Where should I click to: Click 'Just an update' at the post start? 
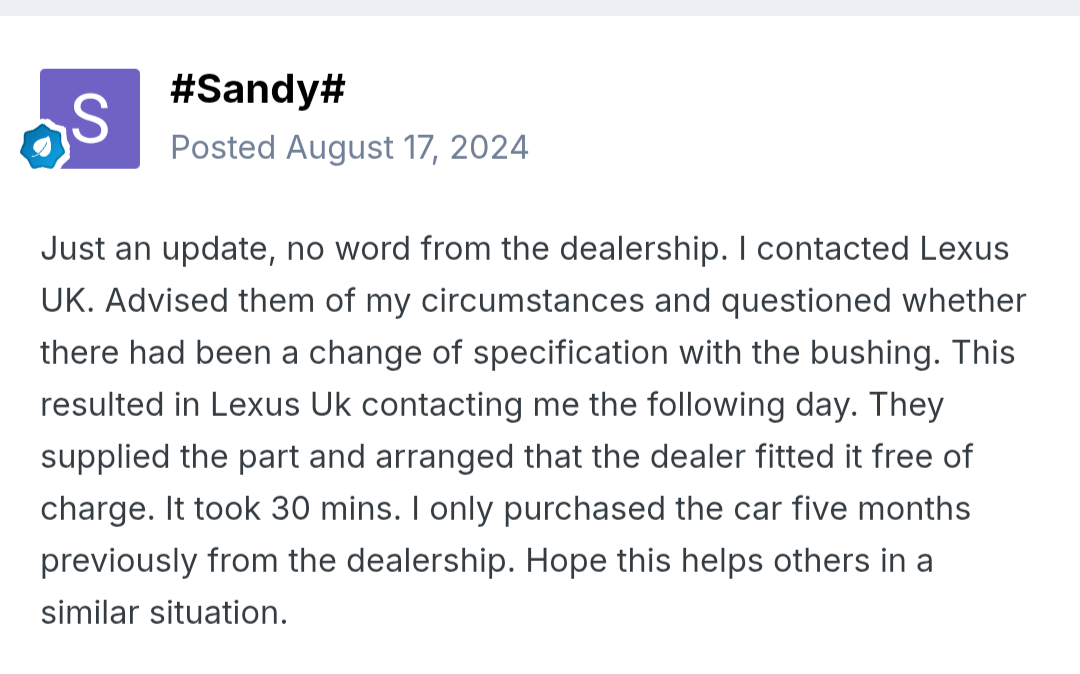tap(158, 249)
